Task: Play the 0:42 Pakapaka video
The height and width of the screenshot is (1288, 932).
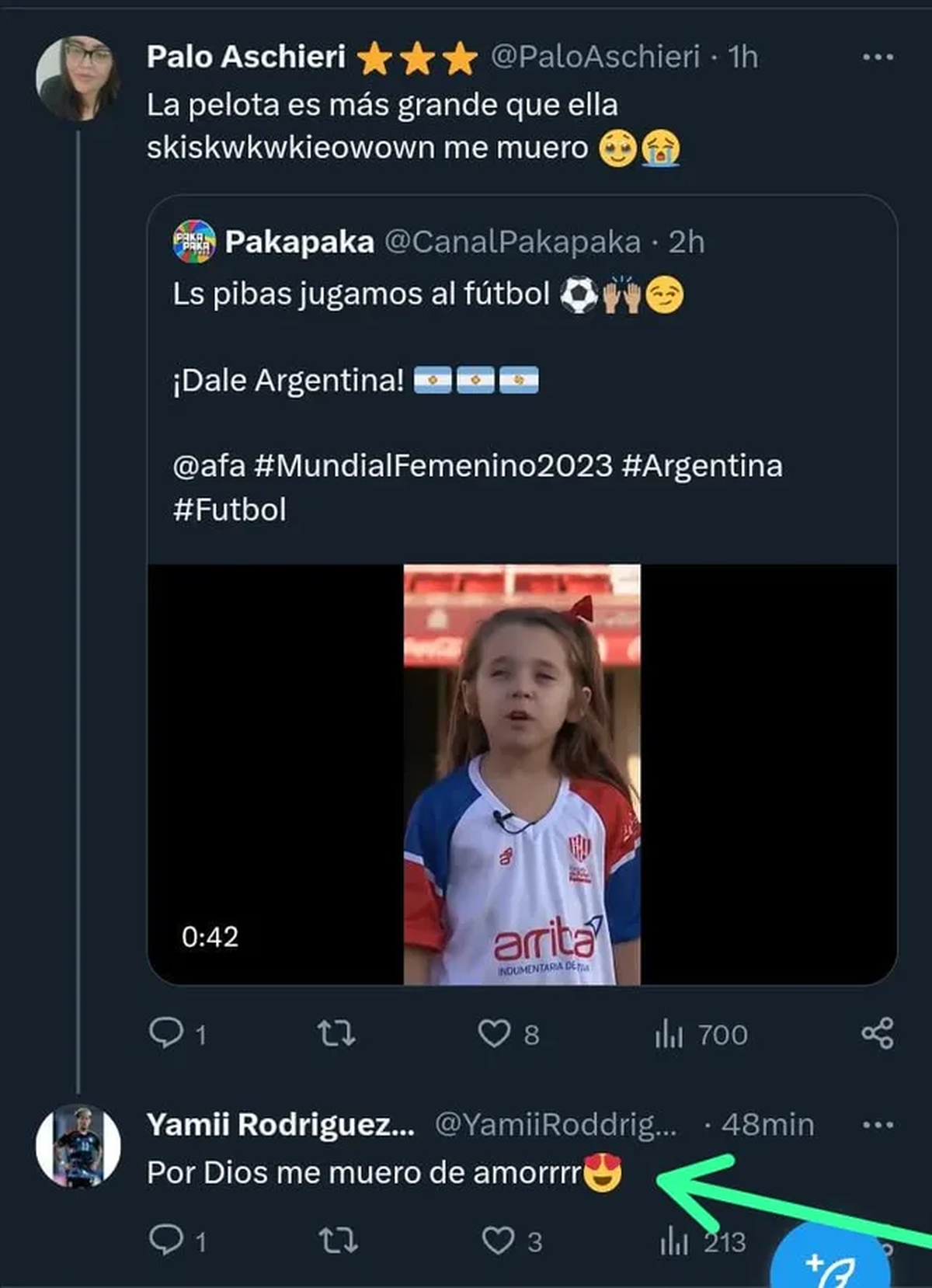Action: click(522, 775)
